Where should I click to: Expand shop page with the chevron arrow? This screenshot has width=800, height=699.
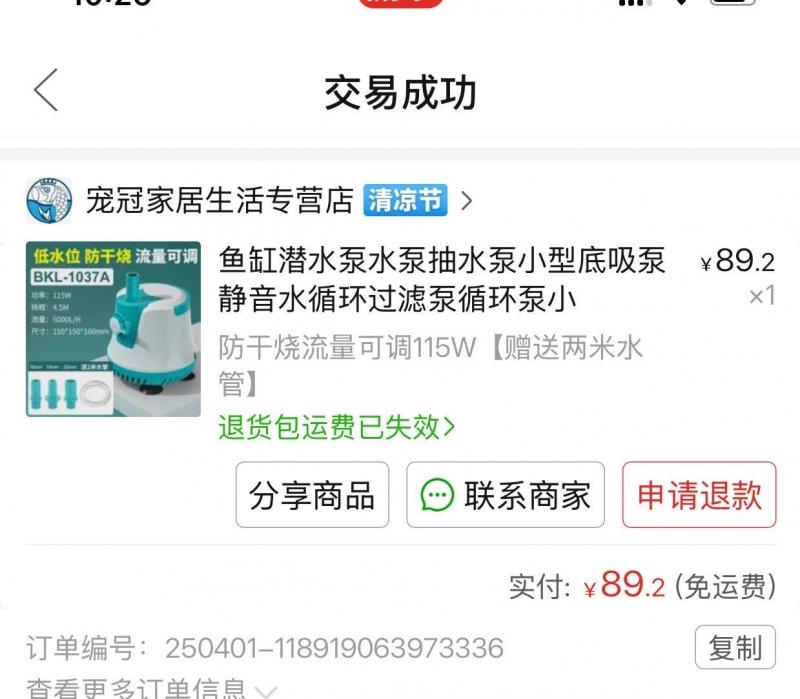point(466,201)
